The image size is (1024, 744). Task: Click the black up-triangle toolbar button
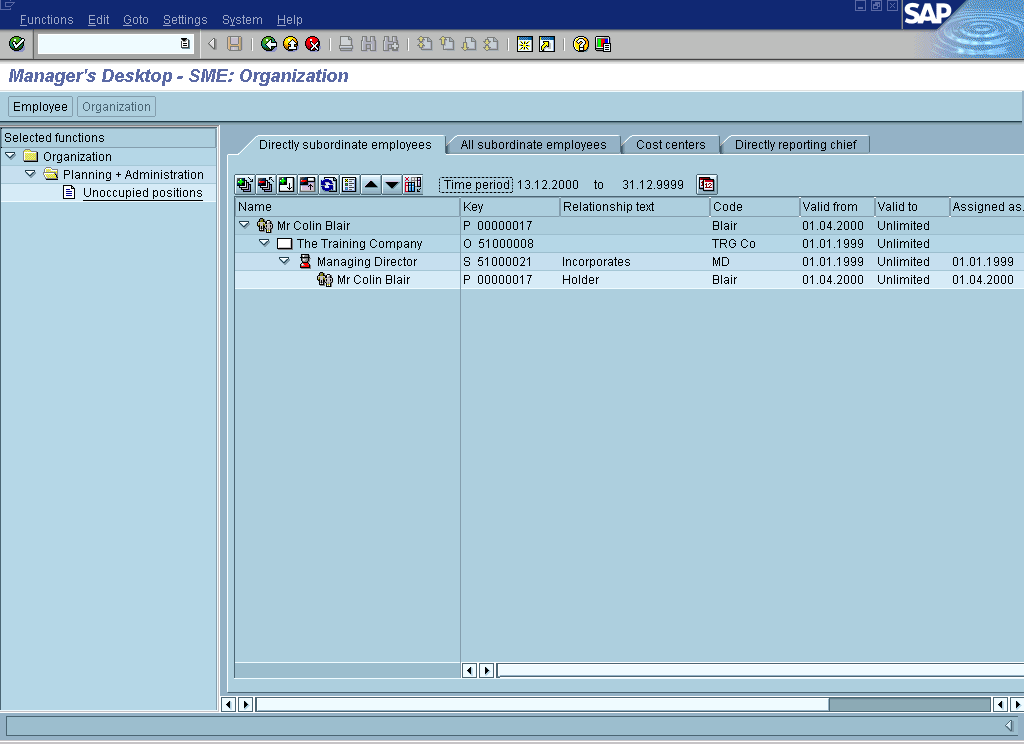click(x=371, y=184)
